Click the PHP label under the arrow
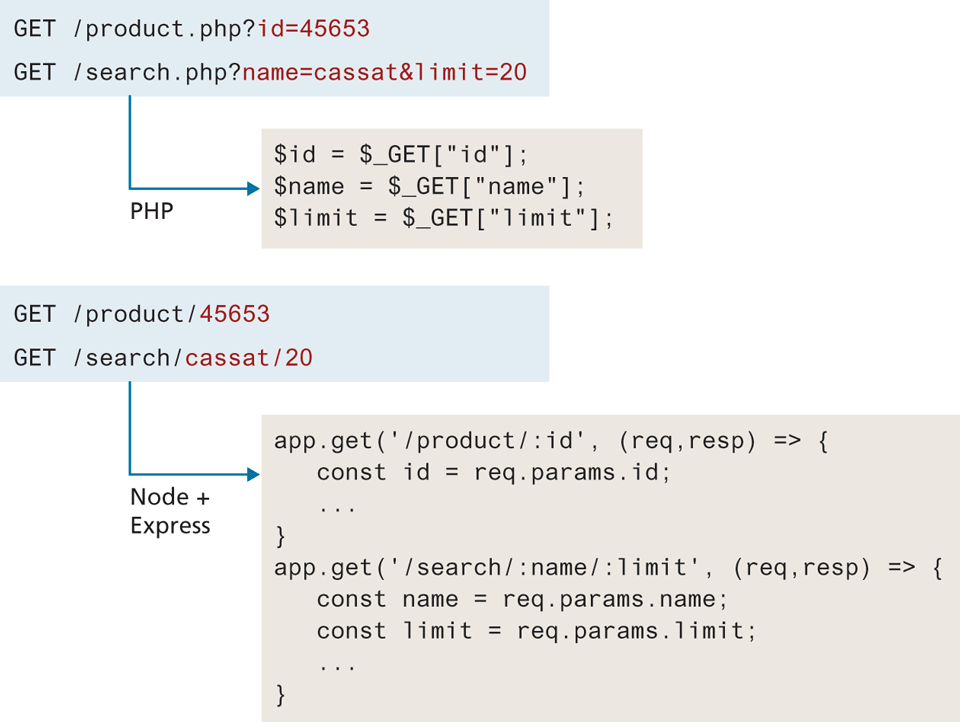Image resolution: width=960 pixels, height=722 pixels. tap(151, 212)
